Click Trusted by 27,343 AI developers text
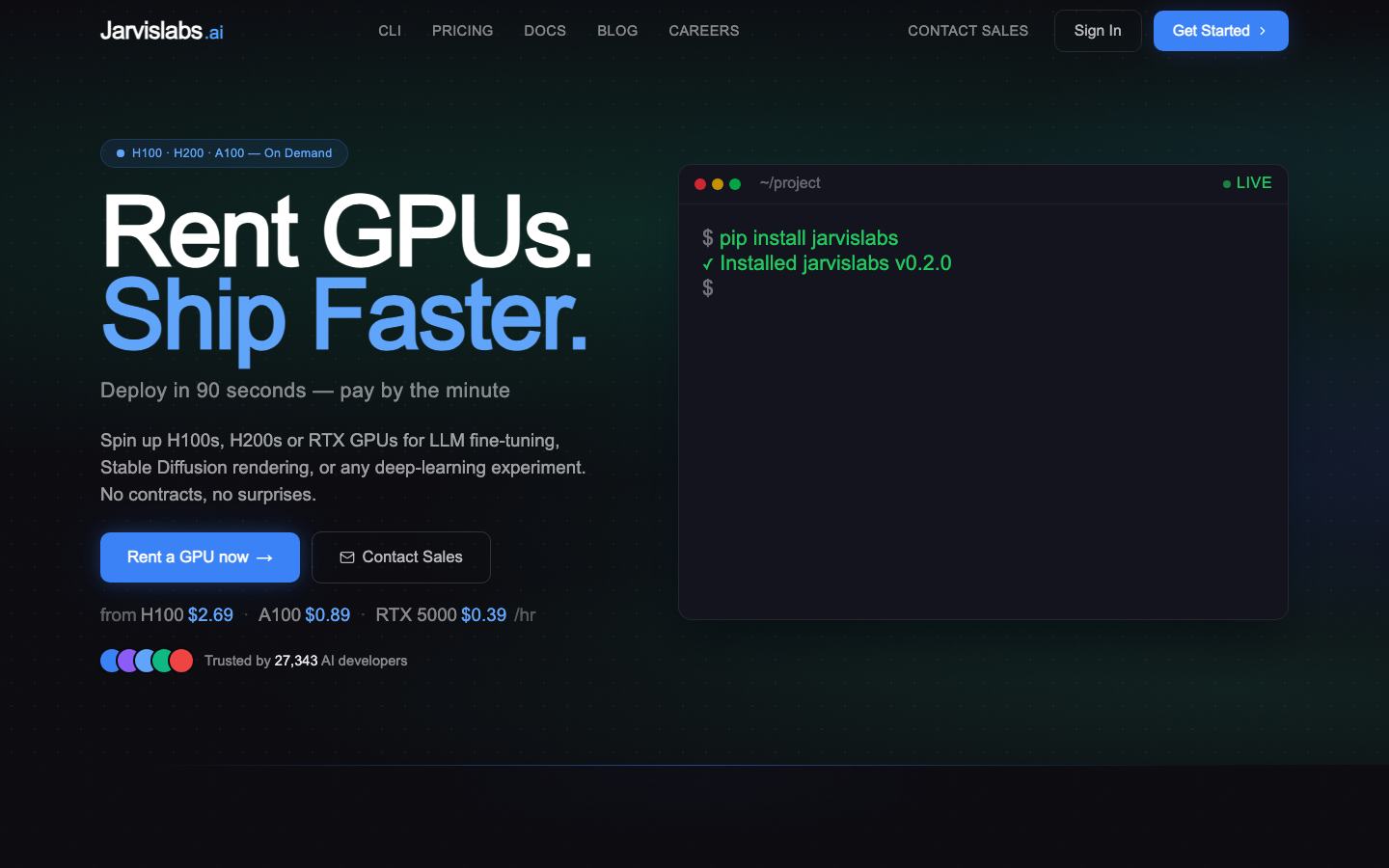 pyautogui.click(x=306, y=661)
